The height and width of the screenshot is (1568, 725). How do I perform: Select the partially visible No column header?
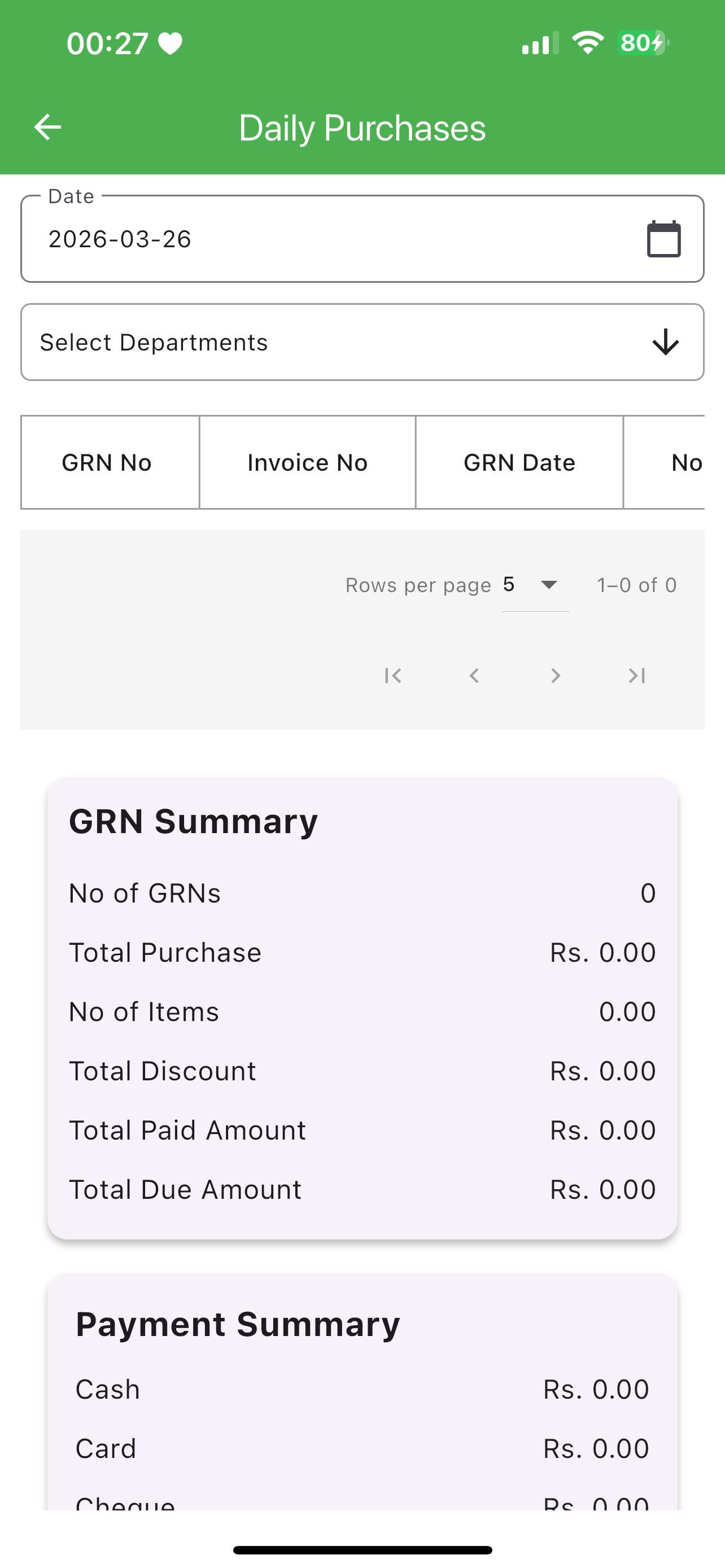664,463
